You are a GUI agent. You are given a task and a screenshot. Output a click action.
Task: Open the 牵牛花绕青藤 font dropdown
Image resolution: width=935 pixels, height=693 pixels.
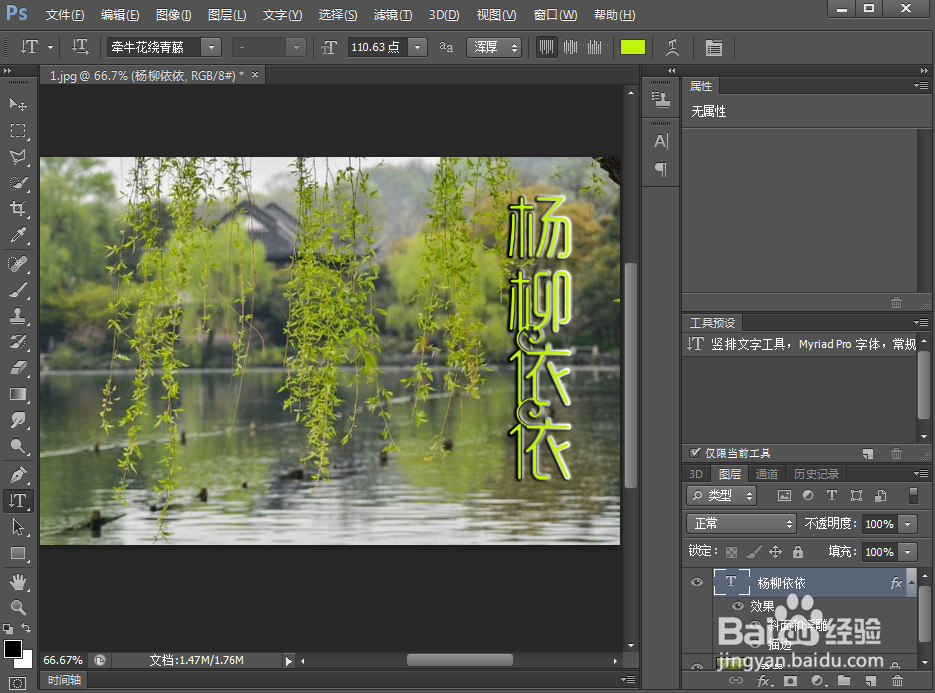(210, 47)
